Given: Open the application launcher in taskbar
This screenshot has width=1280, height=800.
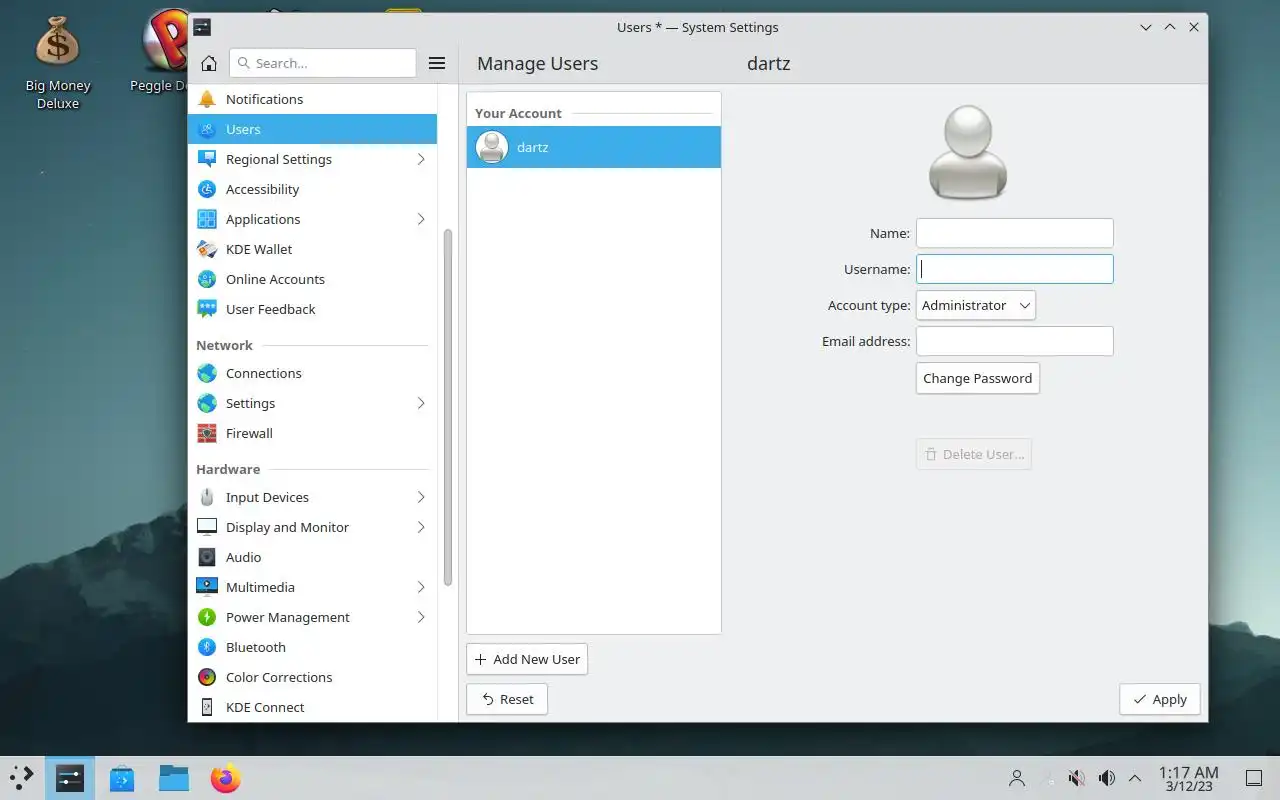Looking at the screenshot, I should 21,778.
